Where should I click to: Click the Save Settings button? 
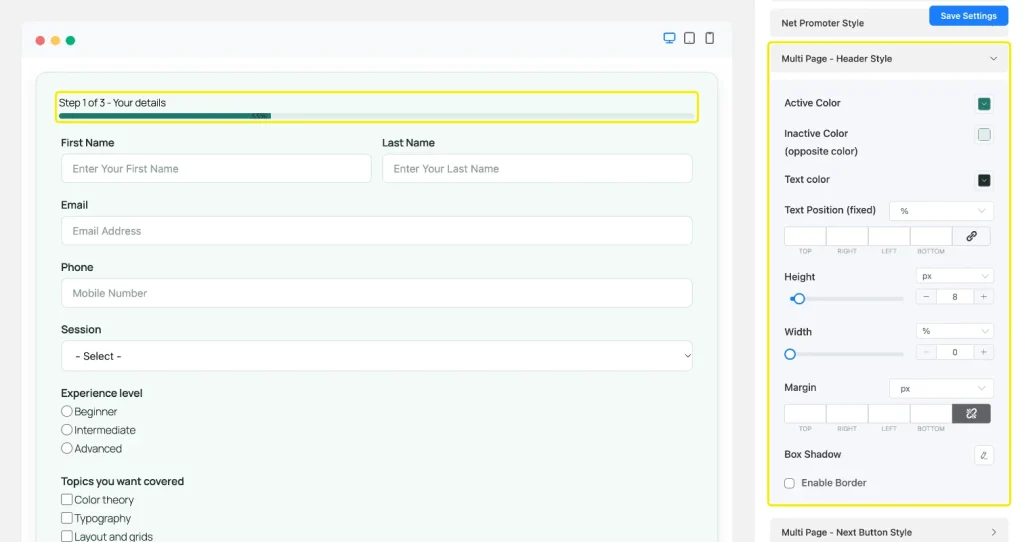pyautogui.click(x=968, y=16)
